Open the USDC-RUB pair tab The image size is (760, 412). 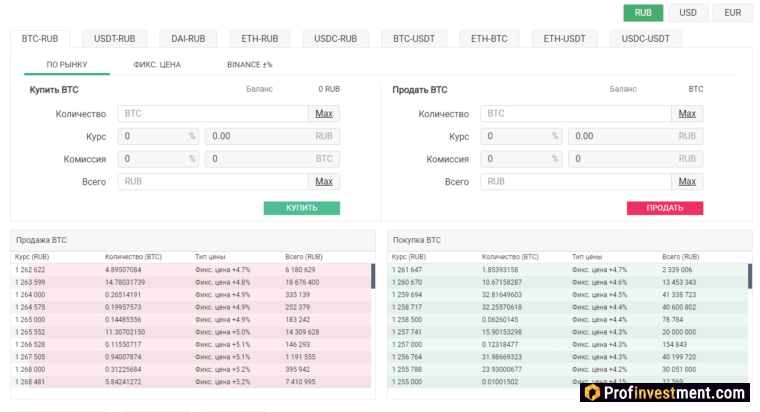[335, 39]
